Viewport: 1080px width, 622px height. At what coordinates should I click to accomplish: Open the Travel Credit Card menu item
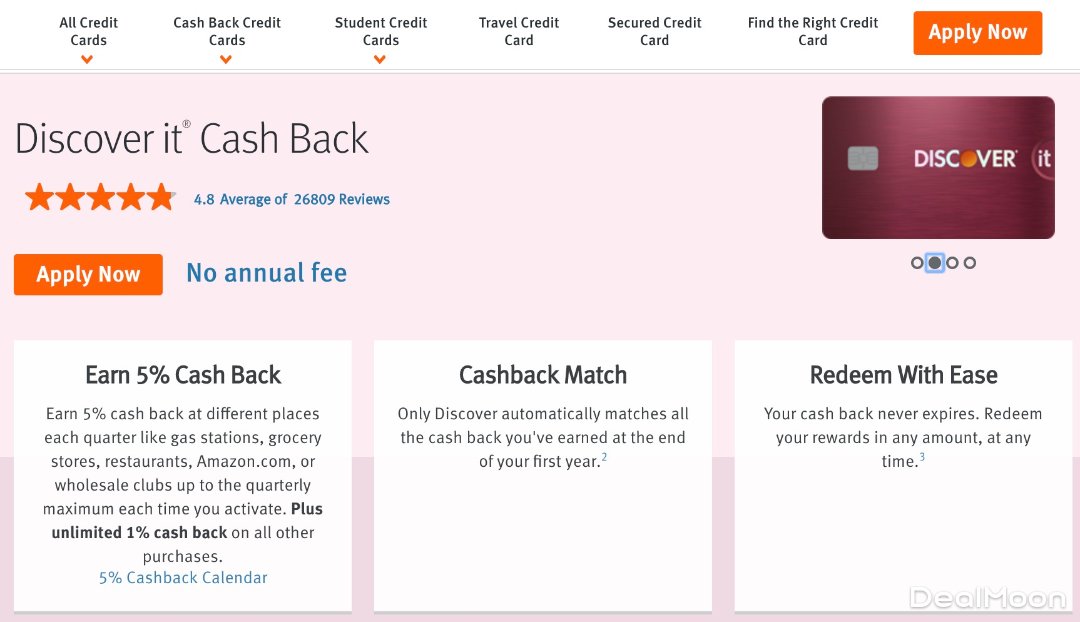(x=519, y=31)
